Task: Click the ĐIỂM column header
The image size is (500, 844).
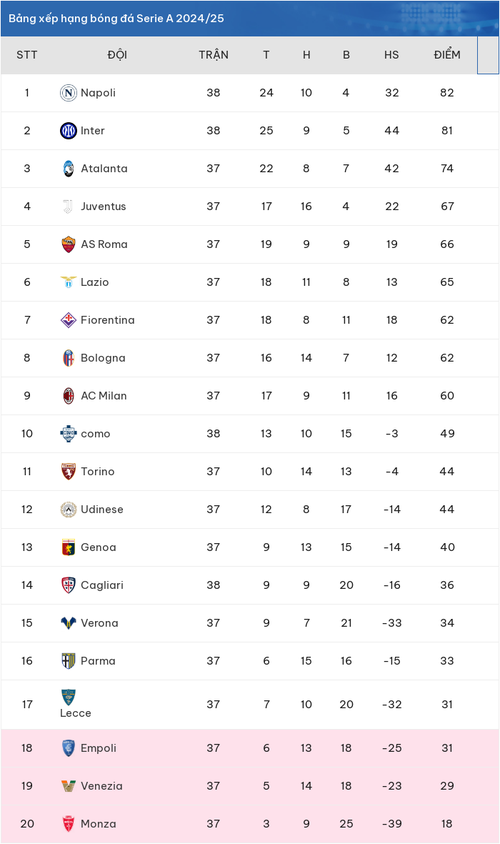Action: pos(447,55)
